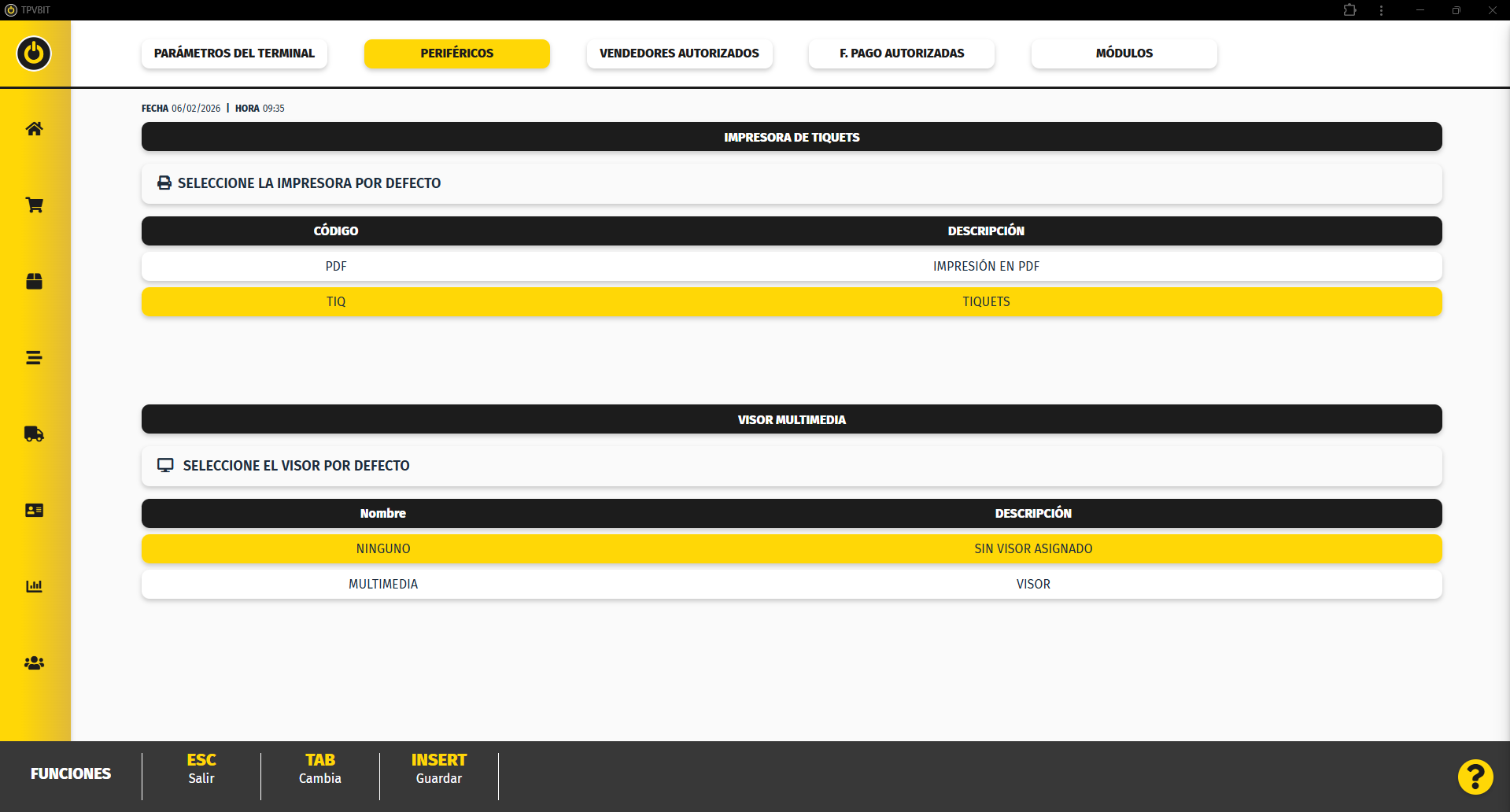This screenshot has height=812, width=1510.
Task: Open the Vendedores Autorizados tab
Action: [x=679, y=54]
